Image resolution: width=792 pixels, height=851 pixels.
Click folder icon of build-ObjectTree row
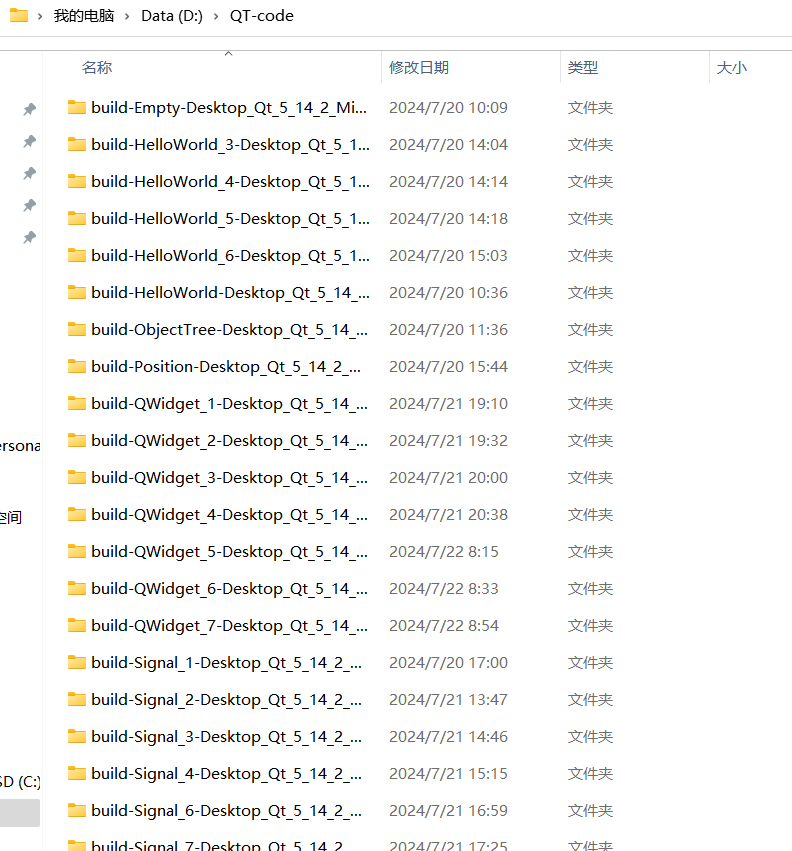[x=77, y=329]
